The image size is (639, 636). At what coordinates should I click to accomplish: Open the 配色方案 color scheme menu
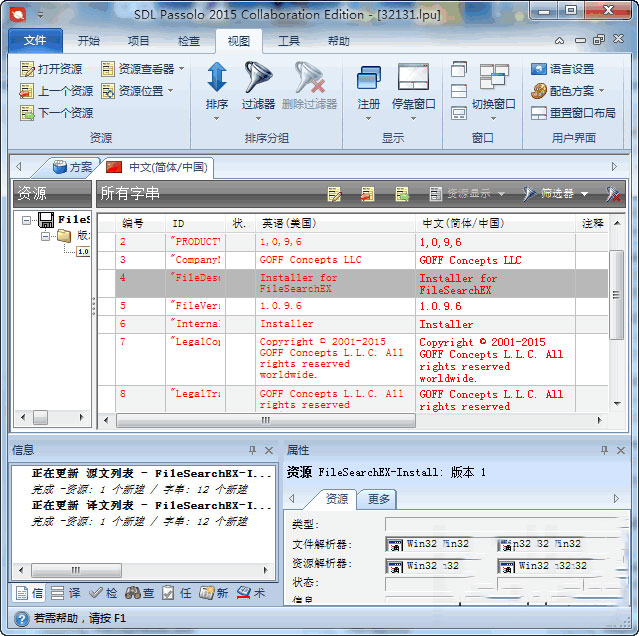point(567,91)
